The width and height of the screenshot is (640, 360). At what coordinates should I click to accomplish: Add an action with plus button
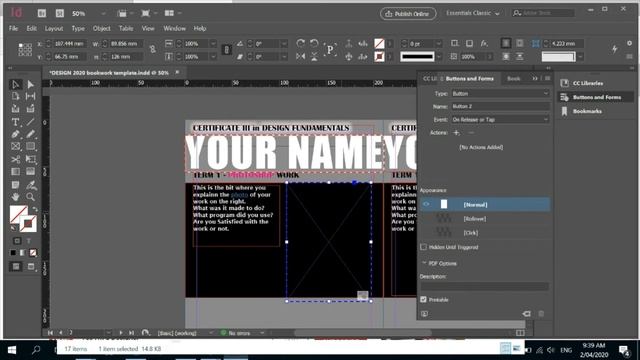(456, 133)
